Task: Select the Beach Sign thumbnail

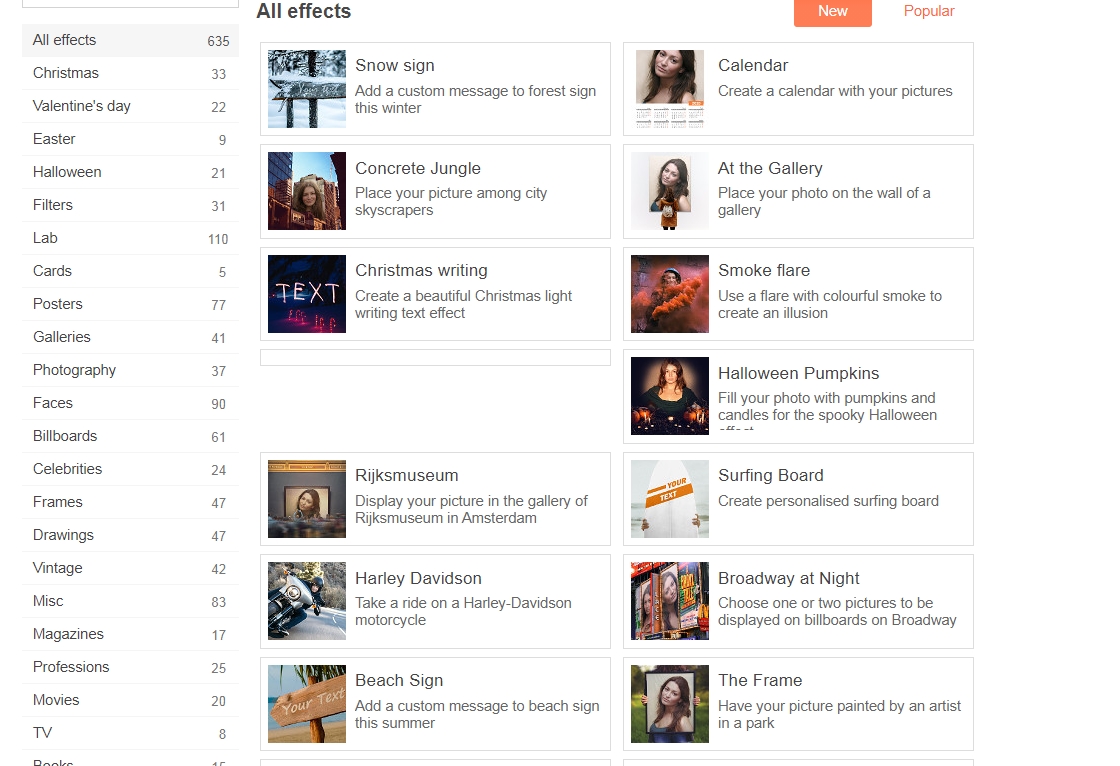Action: pos(307,704)
